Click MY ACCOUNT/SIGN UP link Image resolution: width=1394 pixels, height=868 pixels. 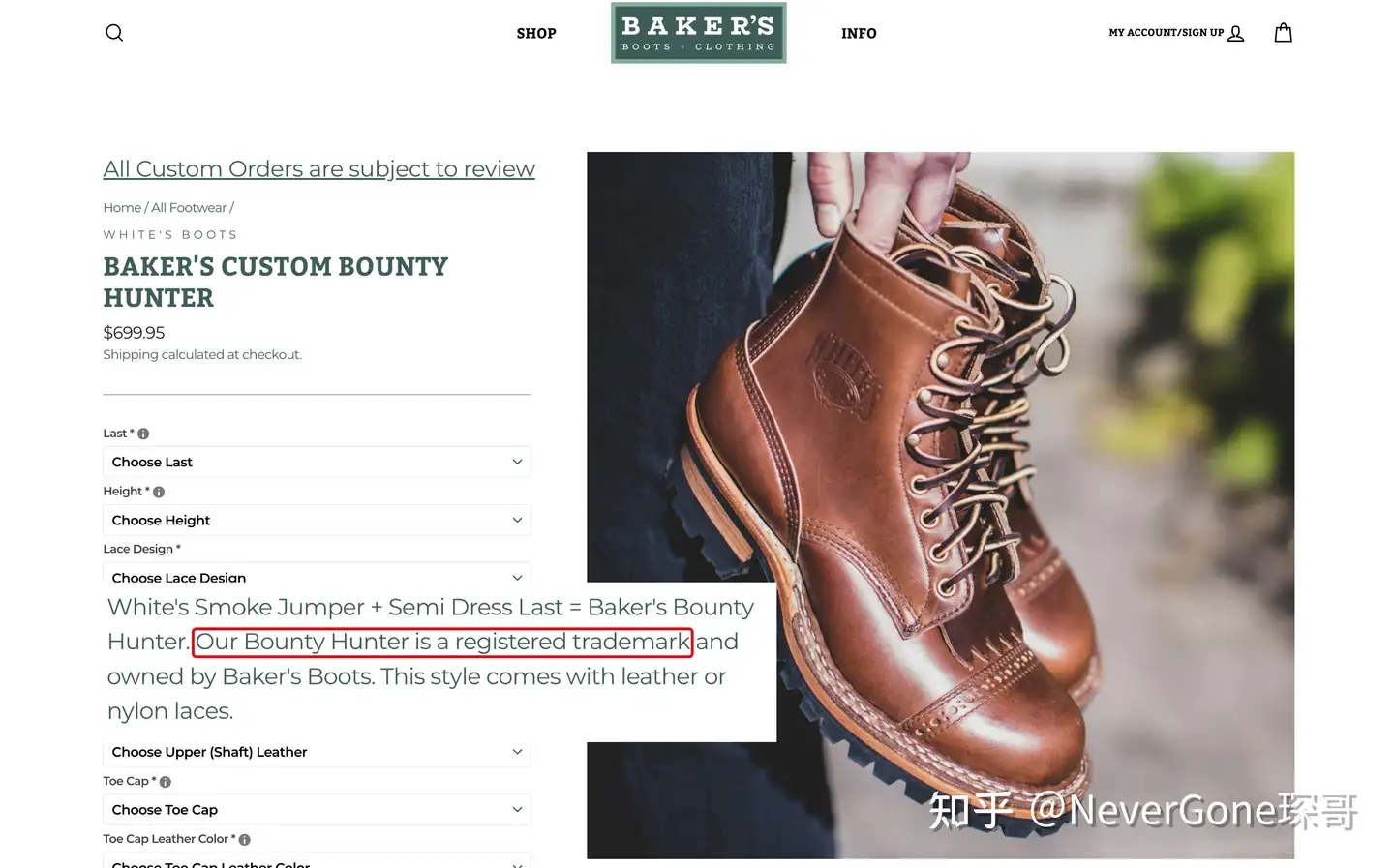click(1167, 33)
